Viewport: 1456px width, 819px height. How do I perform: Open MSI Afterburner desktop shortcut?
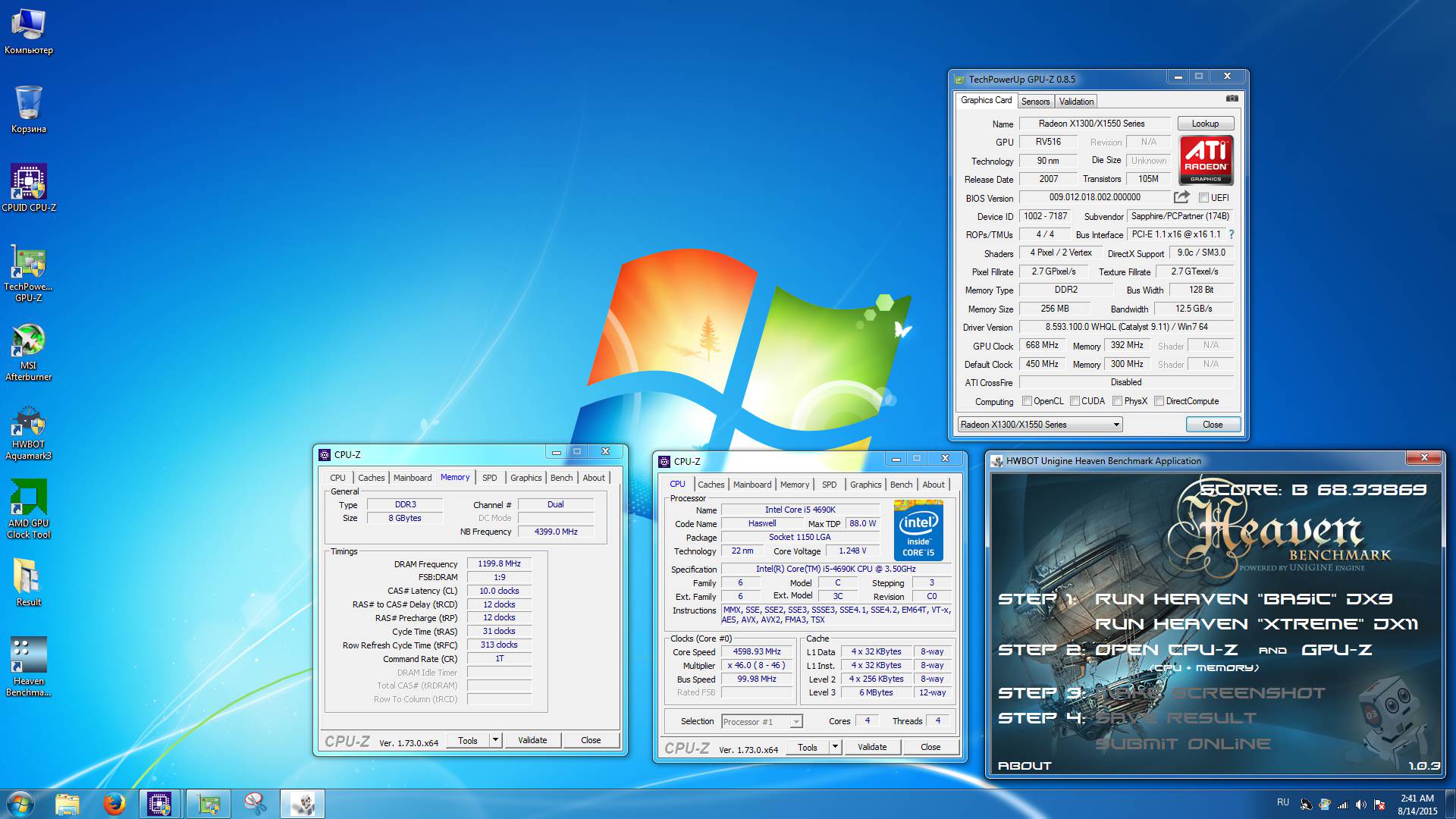point(29,353)
